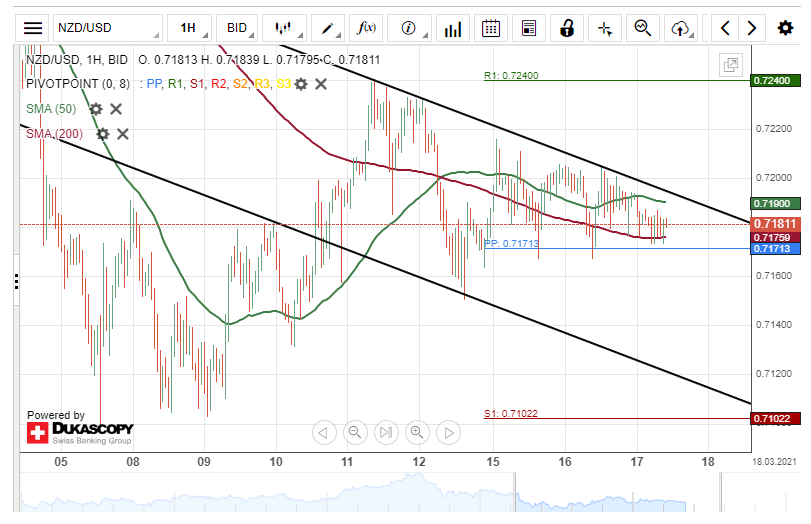Open the calendar date picker icon
The height and width of the screenshot is (524, 811).
click(490, 28)
